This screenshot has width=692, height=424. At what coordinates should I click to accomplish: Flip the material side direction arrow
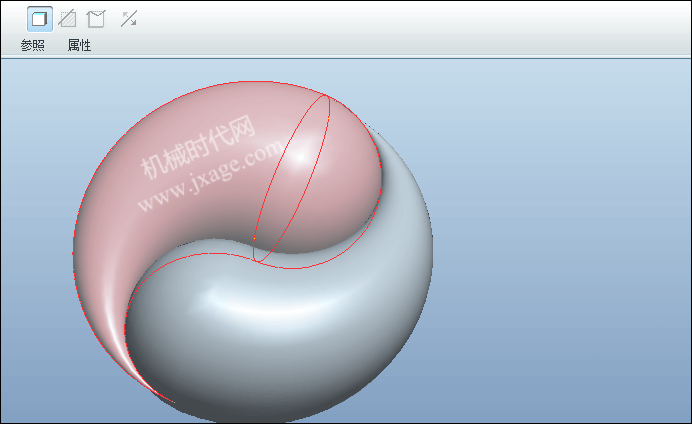click(x=129, y=19)
